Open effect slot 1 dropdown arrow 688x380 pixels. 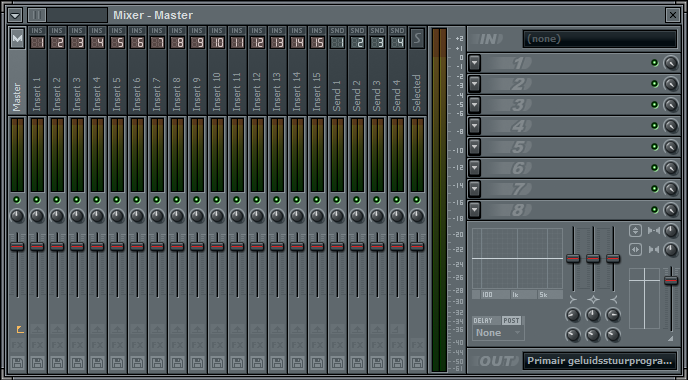tap(474, 63)
